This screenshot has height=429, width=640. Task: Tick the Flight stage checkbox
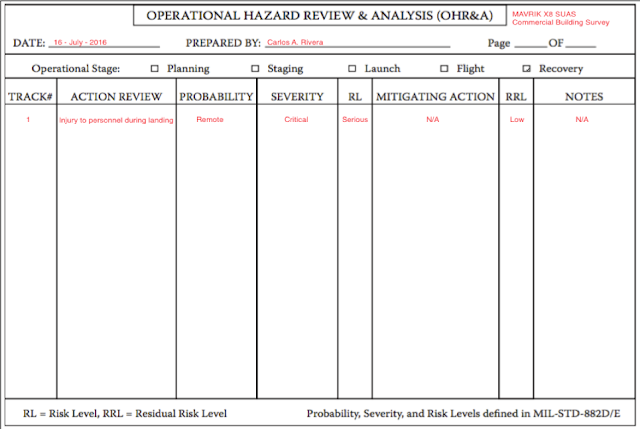(x=444, y=69)
